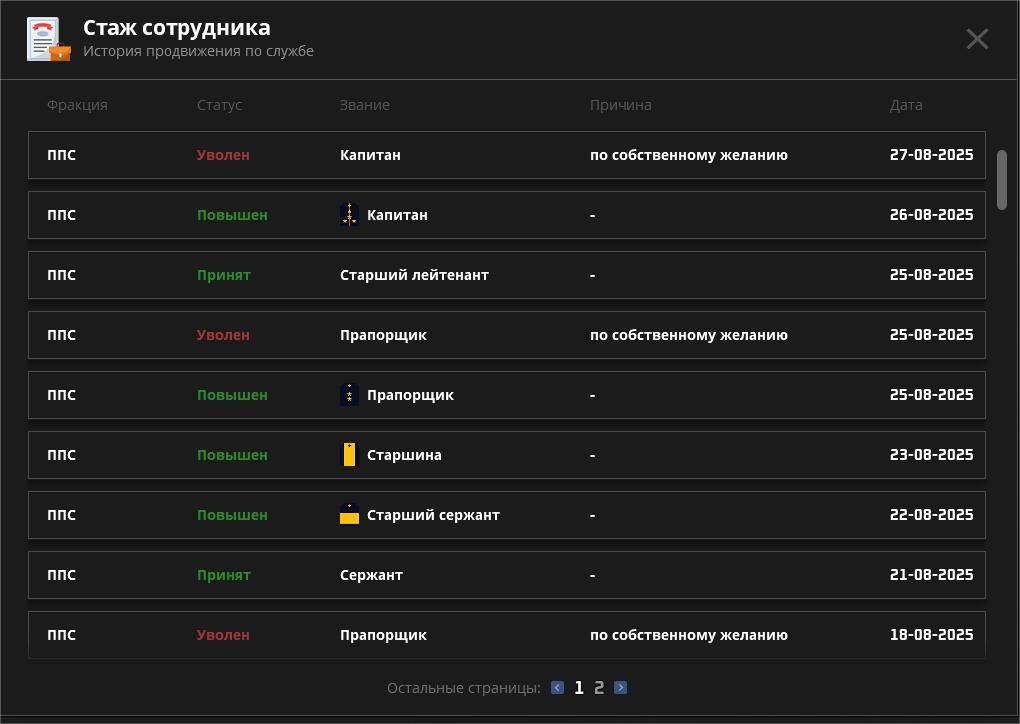Viewport: 1020px width, 724px height.
Task: Open page 2 of the history
Action: pyautogui.click(x=599, y=688)
